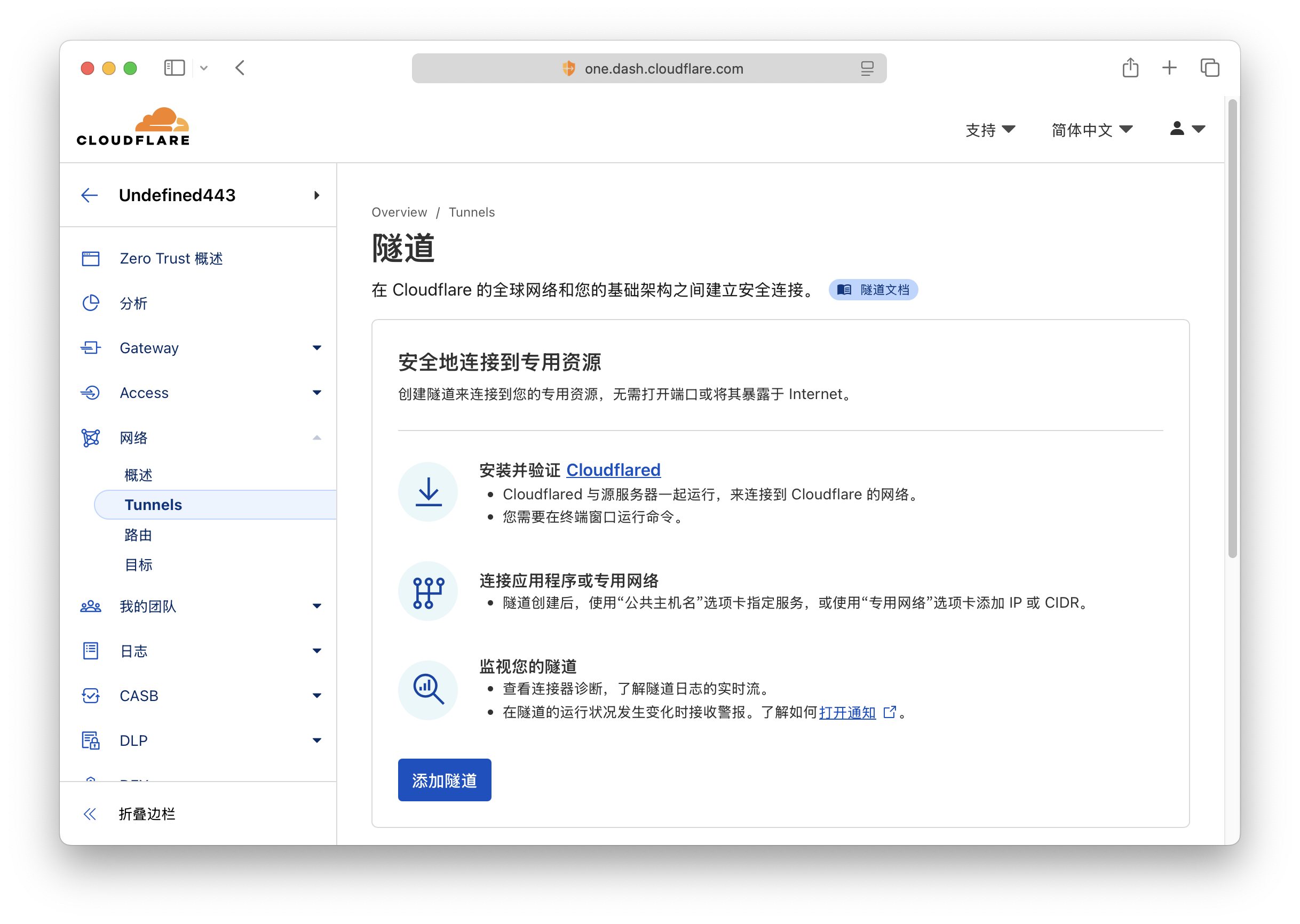Image resolution: width=1300 pixels, height=924 pixels.
Task: Select 路由 in the network submenu
Action: (x=138, y=535)
